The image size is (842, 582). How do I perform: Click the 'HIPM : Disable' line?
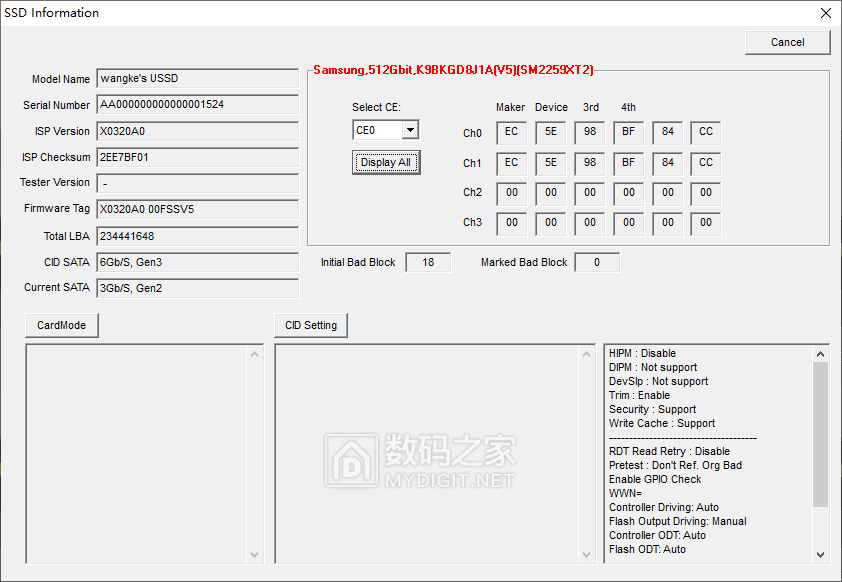pos(642,353)
